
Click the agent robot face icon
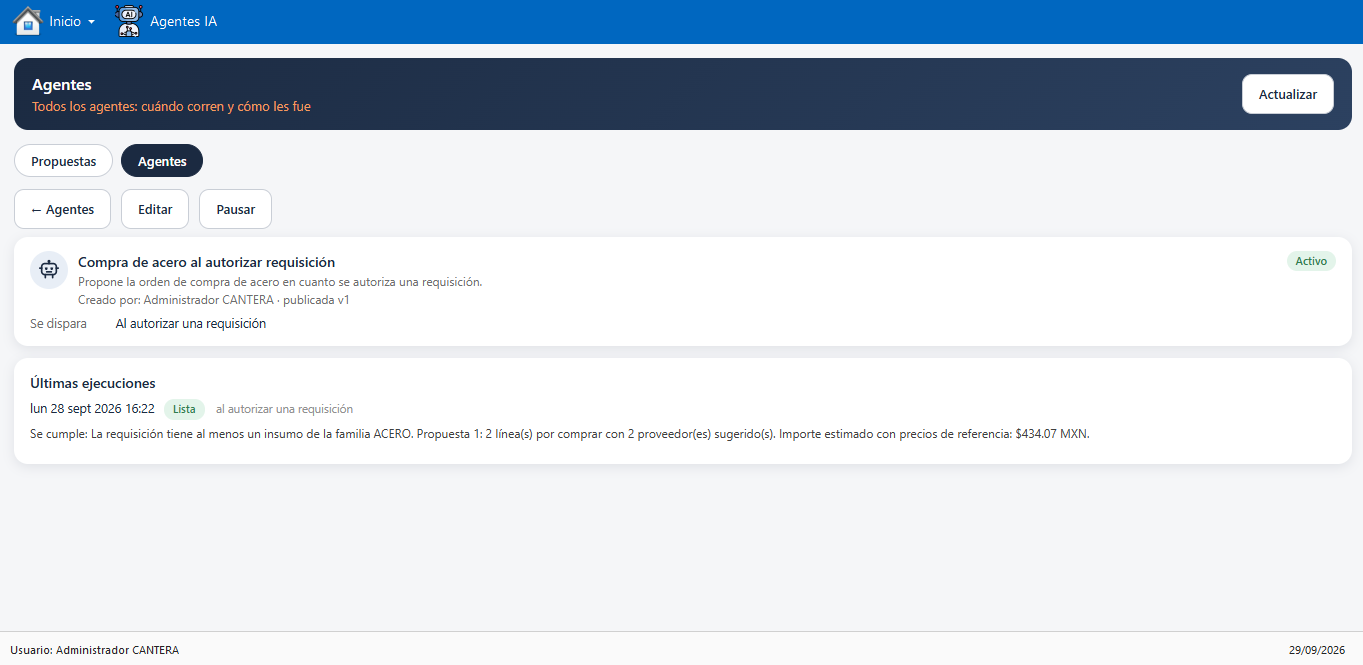[49, 270]
